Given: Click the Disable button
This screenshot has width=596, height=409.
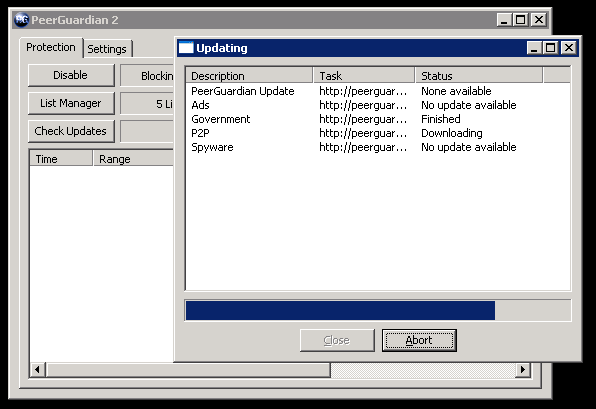Looking at the screenshot, I should pyautogui.click(x=71, y=75).
